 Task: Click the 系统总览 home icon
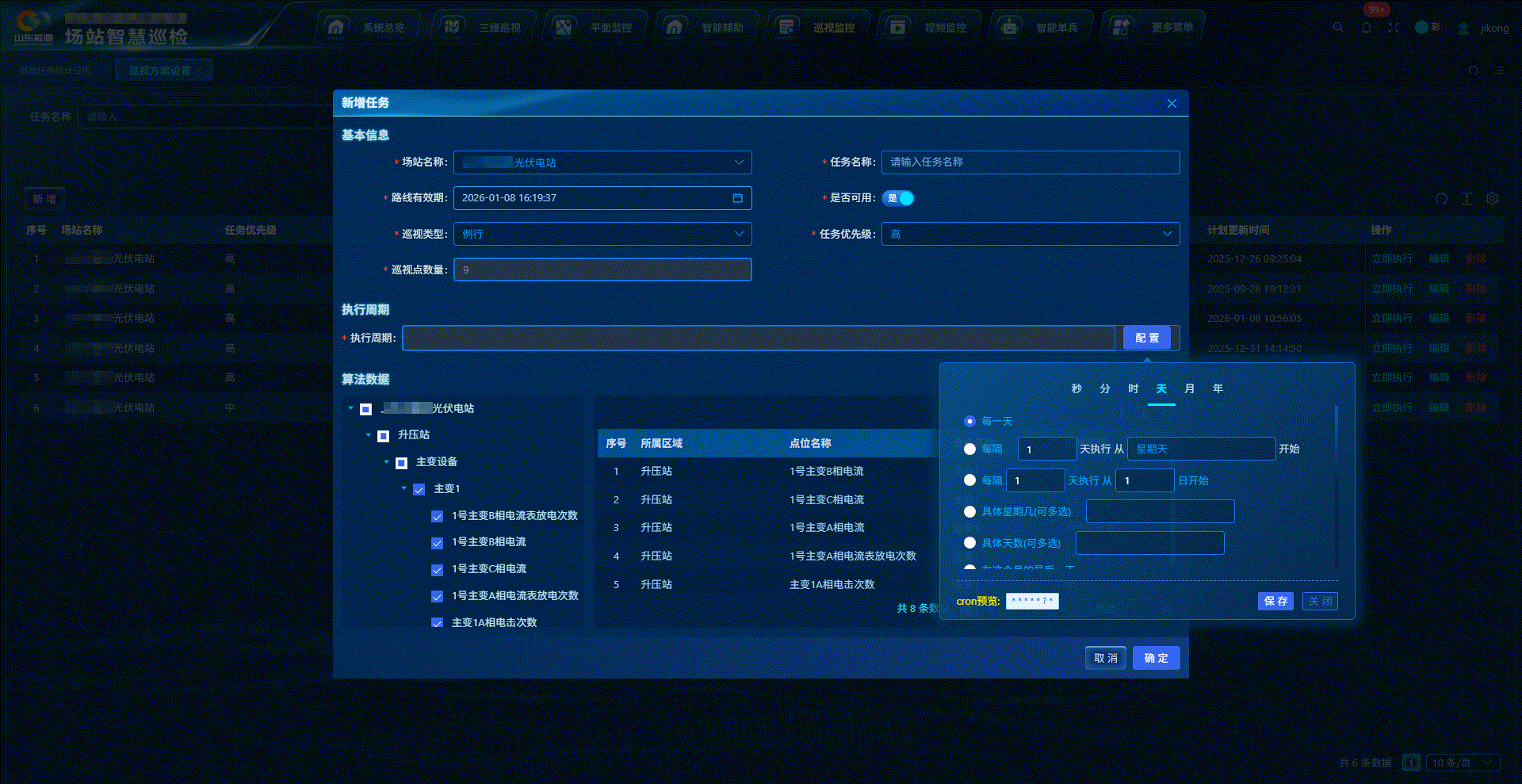tap(336, 28)
